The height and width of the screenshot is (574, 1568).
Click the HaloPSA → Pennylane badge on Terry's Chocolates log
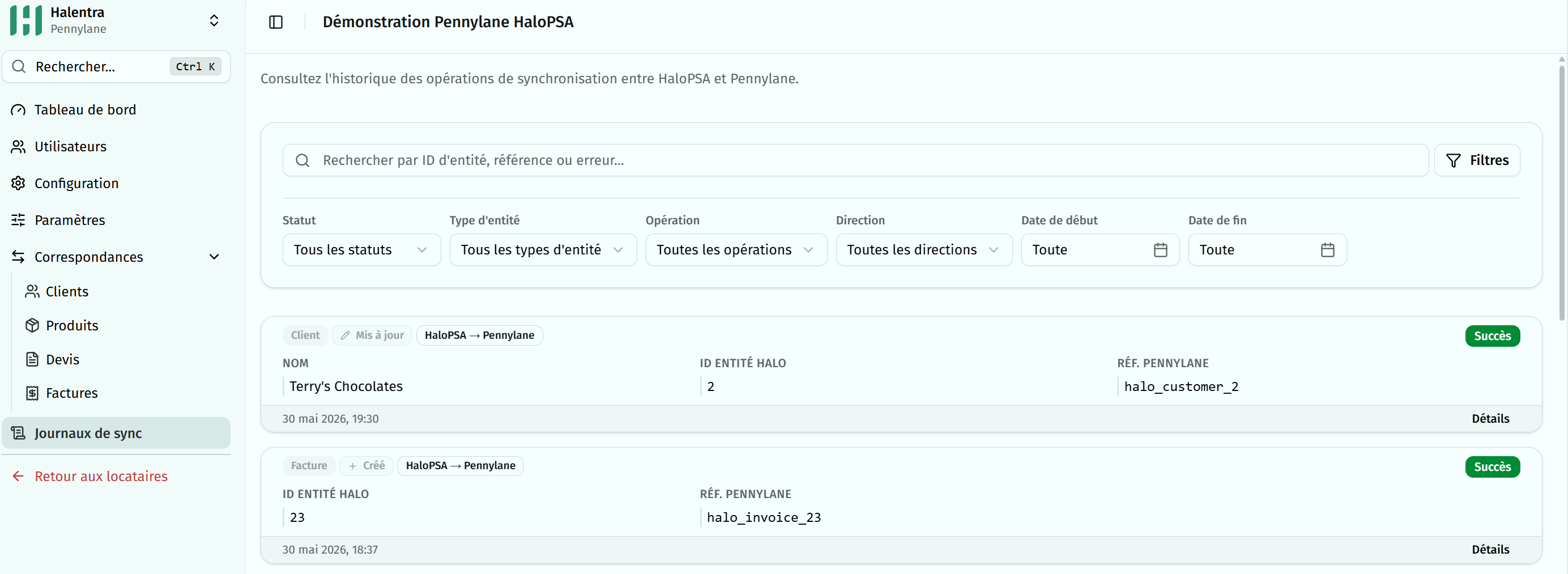click(480, 335)
